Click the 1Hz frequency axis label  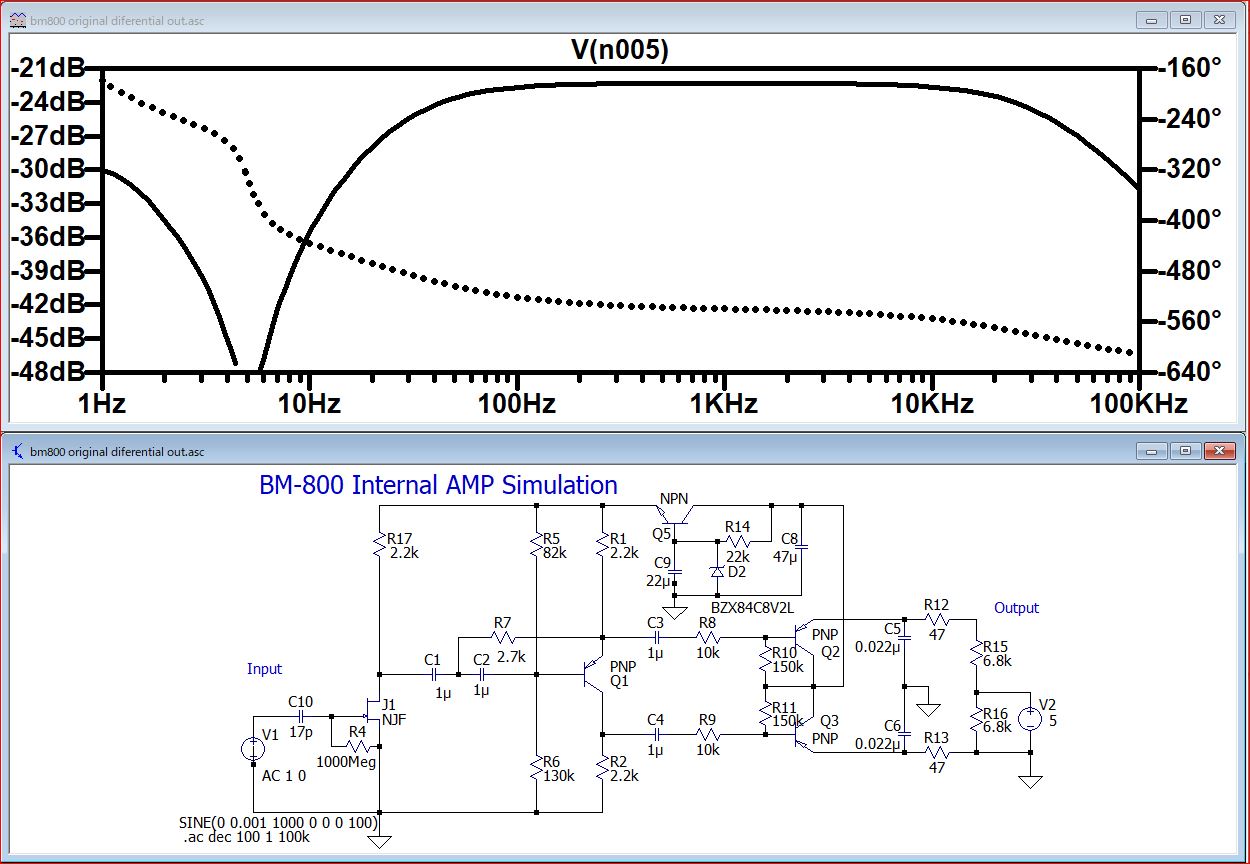click(103, 404)
